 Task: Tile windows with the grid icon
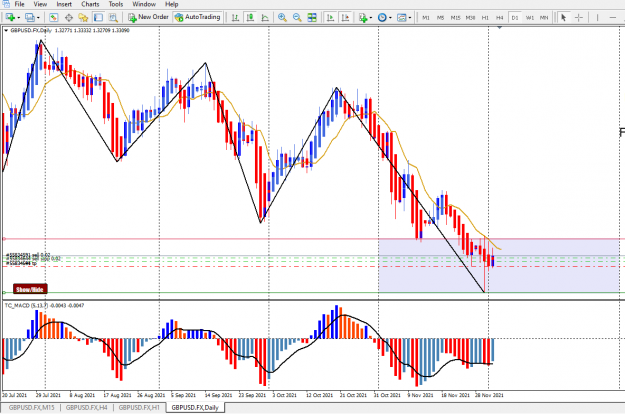point(312,18)
